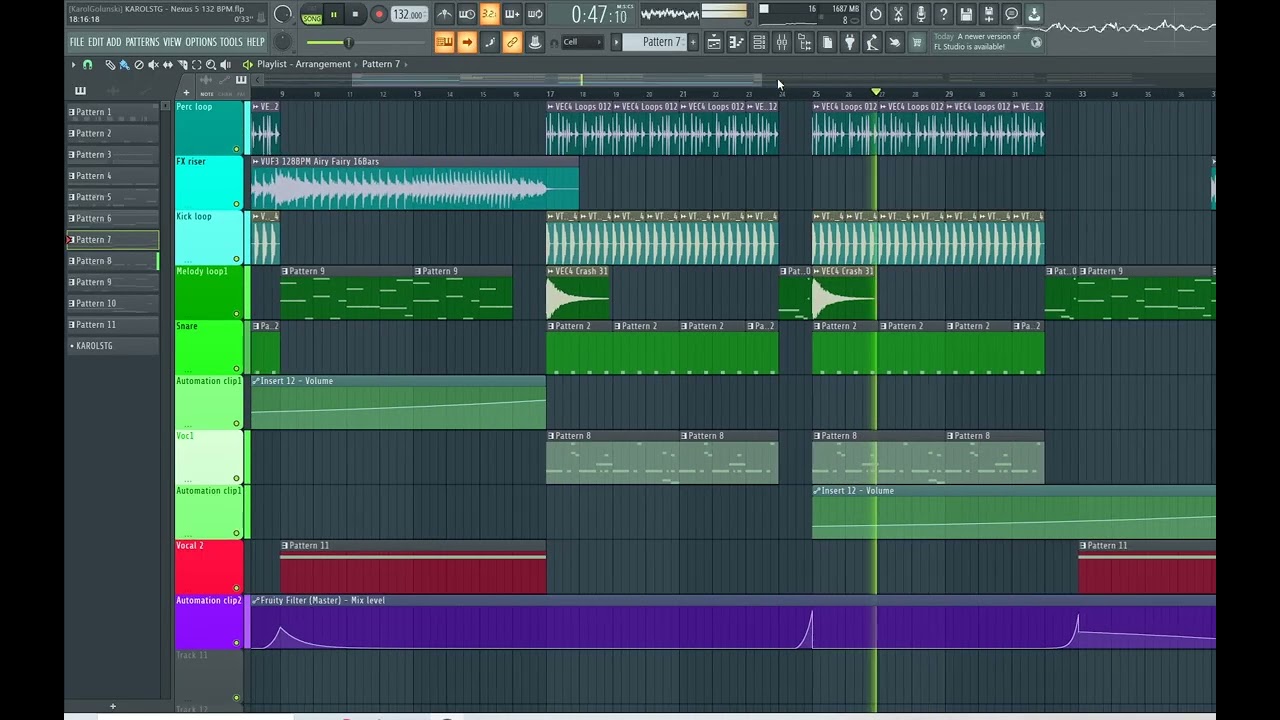Stop the song playback
Viewport: 1280px width, 720px height.
click(x=355, y=14)
